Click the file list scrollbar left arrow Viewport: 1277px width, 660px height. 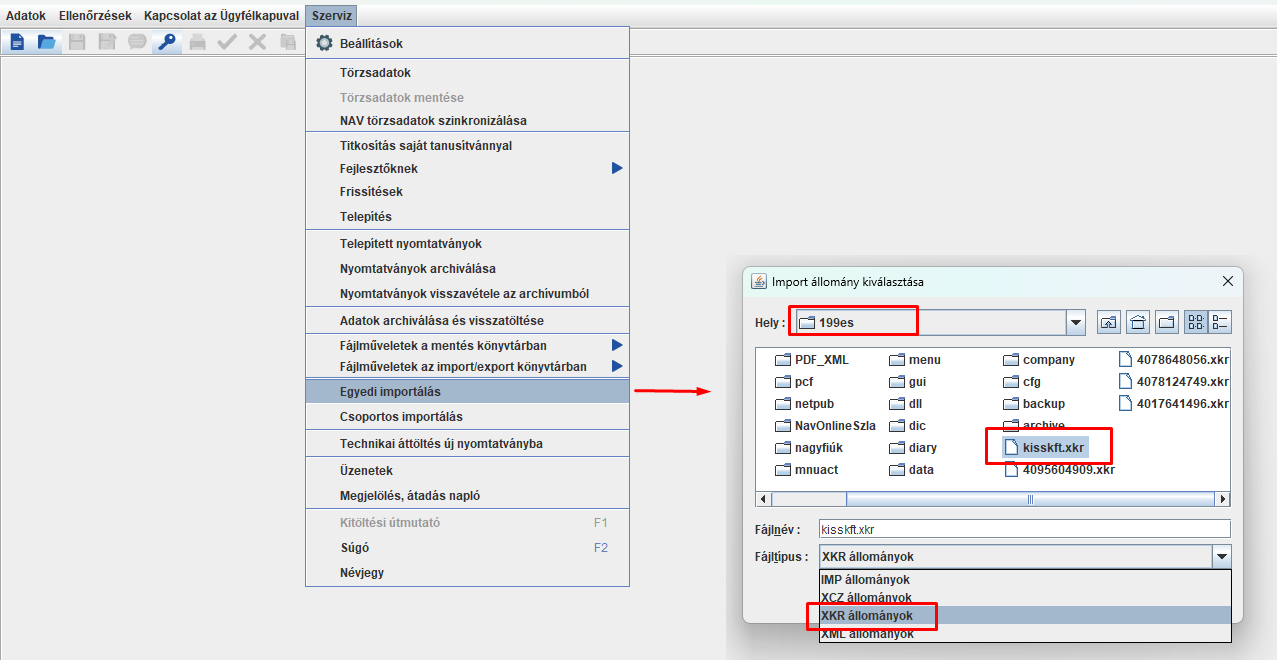[765, 499]
